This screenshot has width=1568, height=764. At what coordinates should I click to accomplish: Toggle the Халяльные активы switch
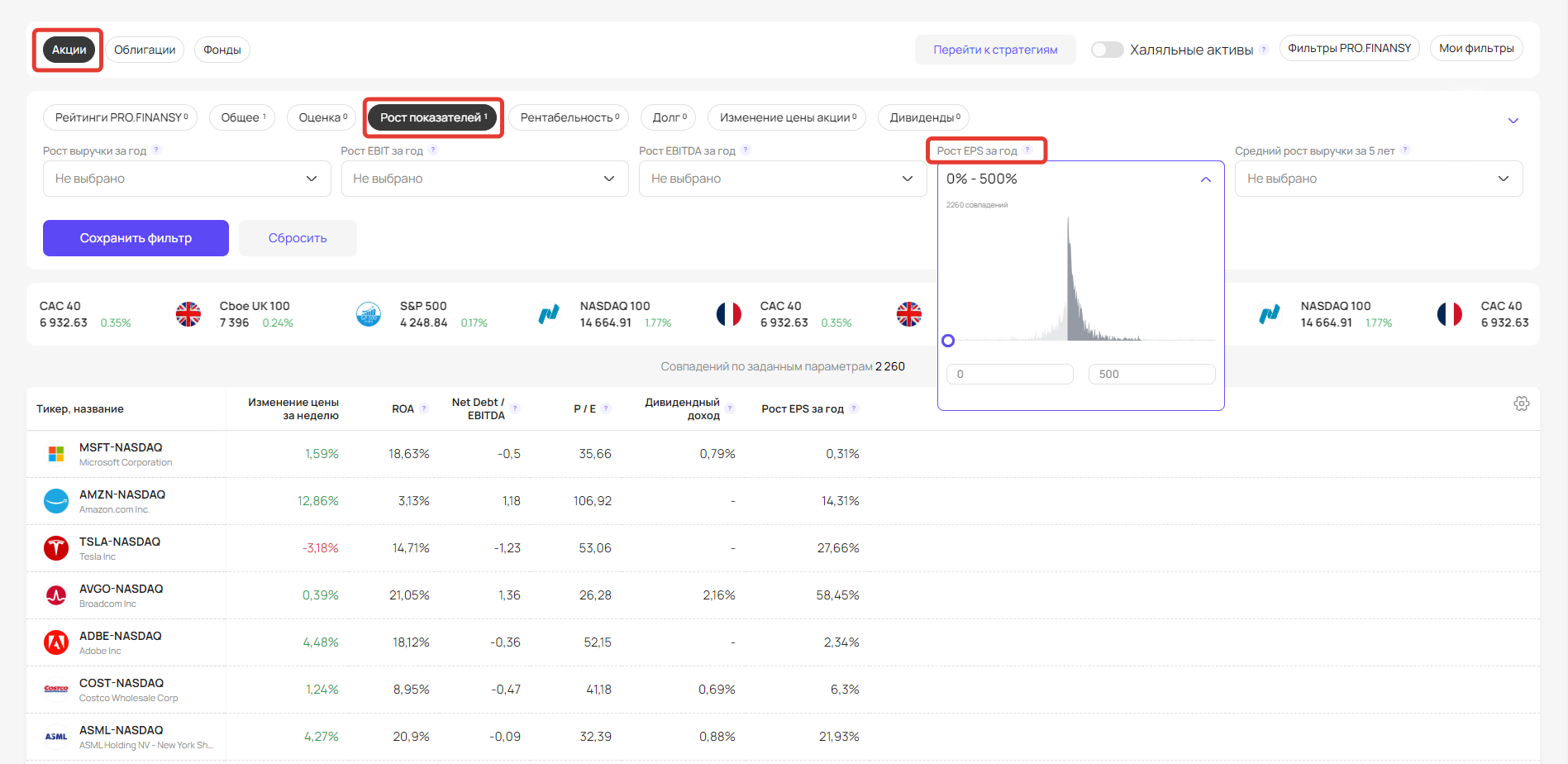[x=1107, y=50]
